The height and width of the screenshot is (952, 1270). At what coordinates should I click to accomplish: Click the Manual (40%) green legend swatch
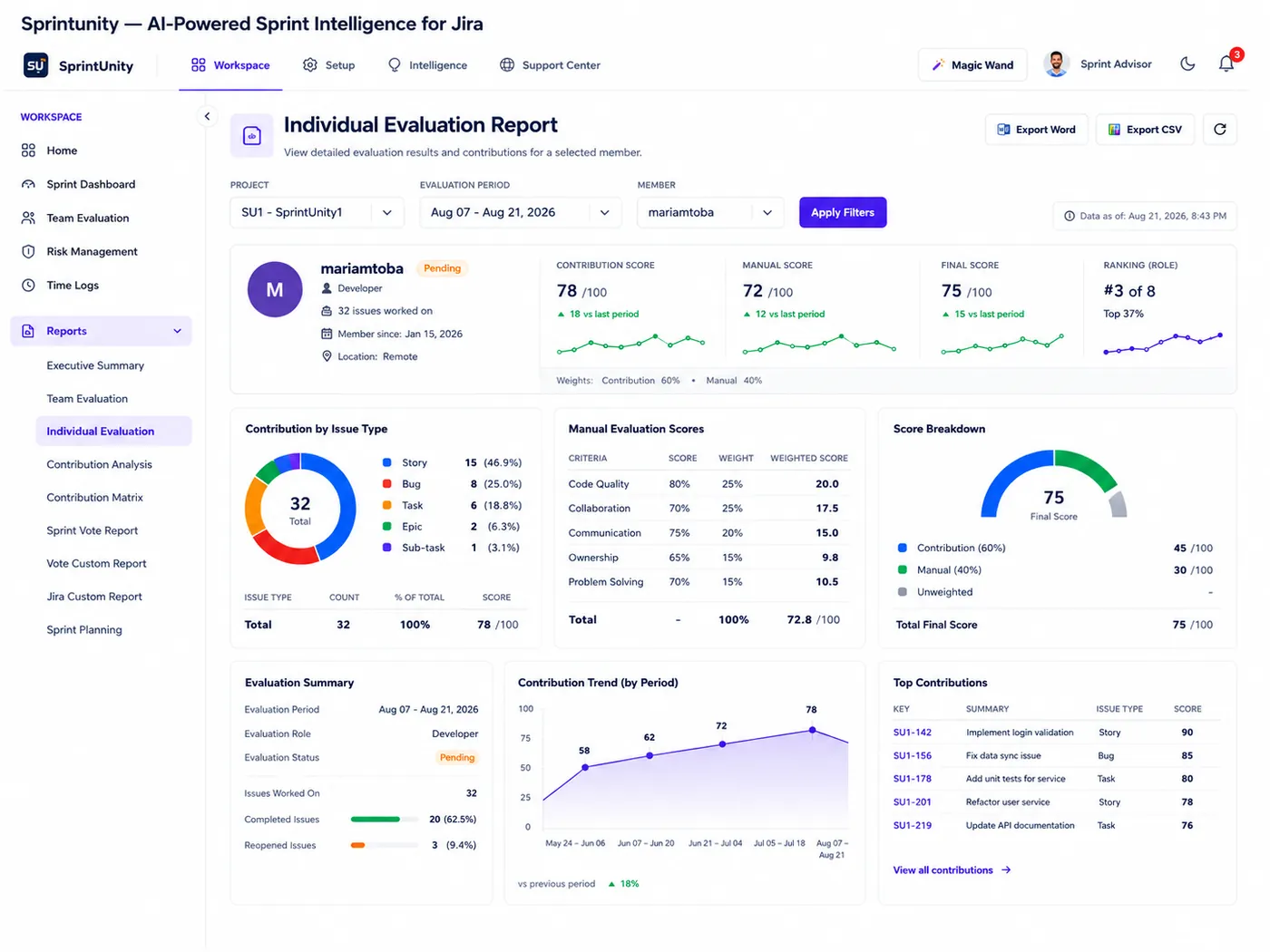pos(903,569)
